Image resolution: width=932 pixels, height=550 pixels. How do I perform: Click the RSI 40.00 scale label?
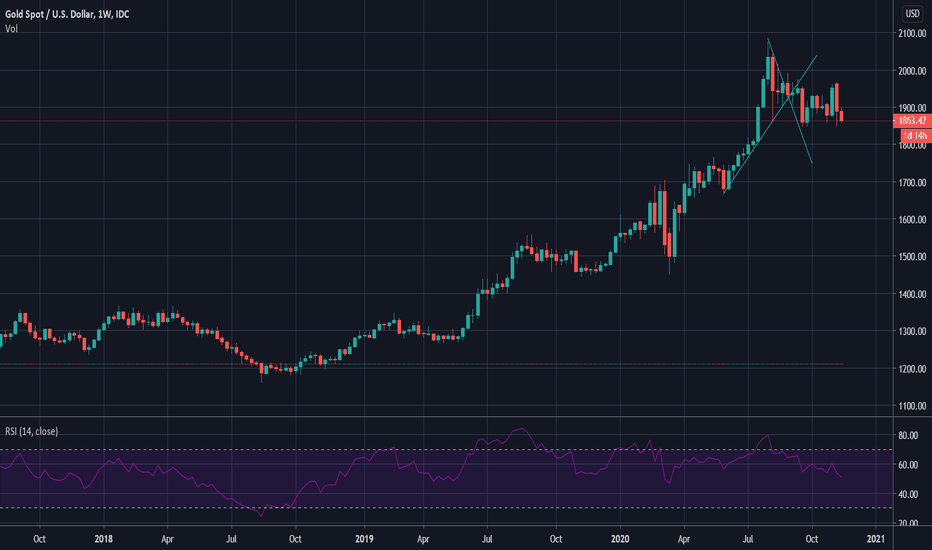pos(908,494)
